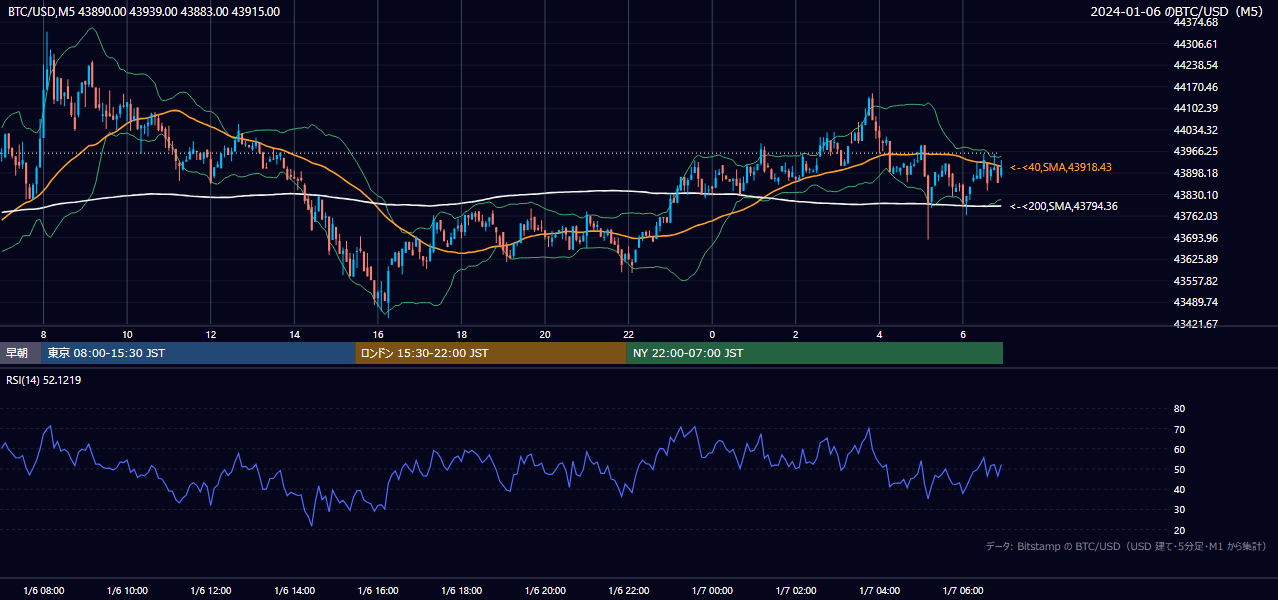Click the hour 16 tick under the price chart
This screenshot has height=600, width=1278.
(378, 334)
